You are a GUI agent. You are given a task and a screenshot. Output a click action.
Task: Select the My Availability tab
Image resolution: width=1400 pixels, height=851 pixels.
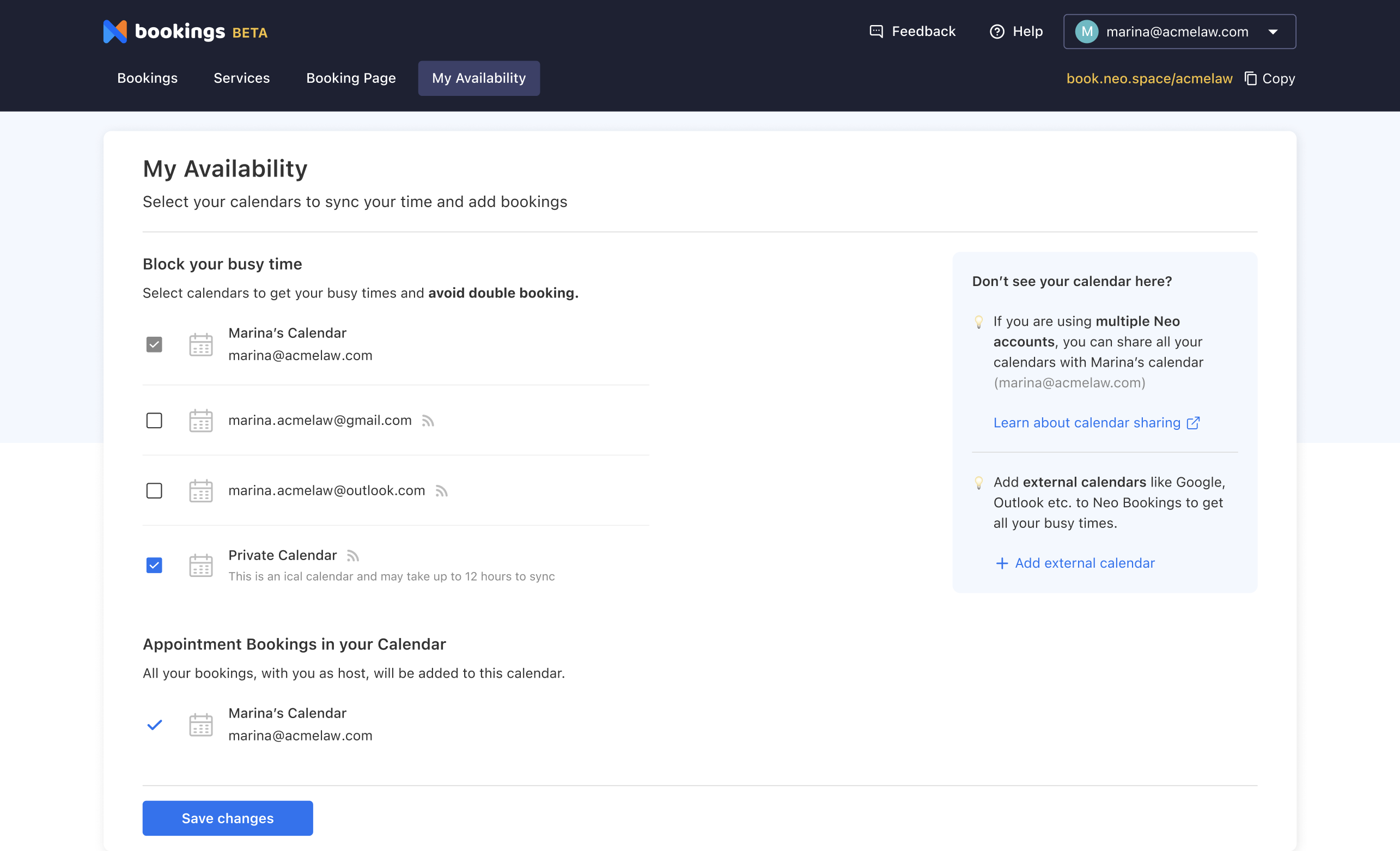[x=479, y=78]
